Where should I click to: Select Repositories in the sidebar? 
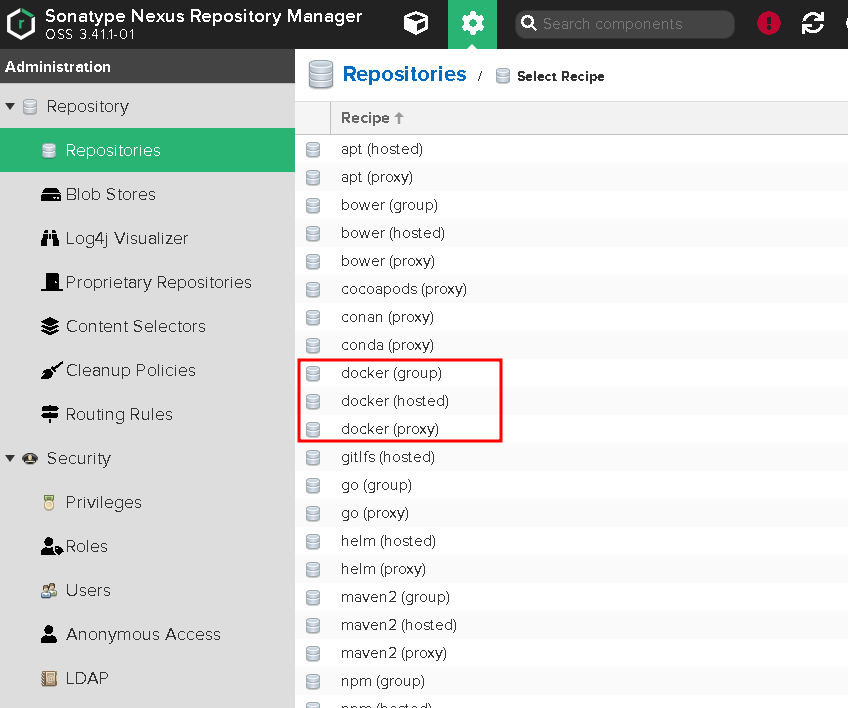pyautogui.click(x=147, y=150)
